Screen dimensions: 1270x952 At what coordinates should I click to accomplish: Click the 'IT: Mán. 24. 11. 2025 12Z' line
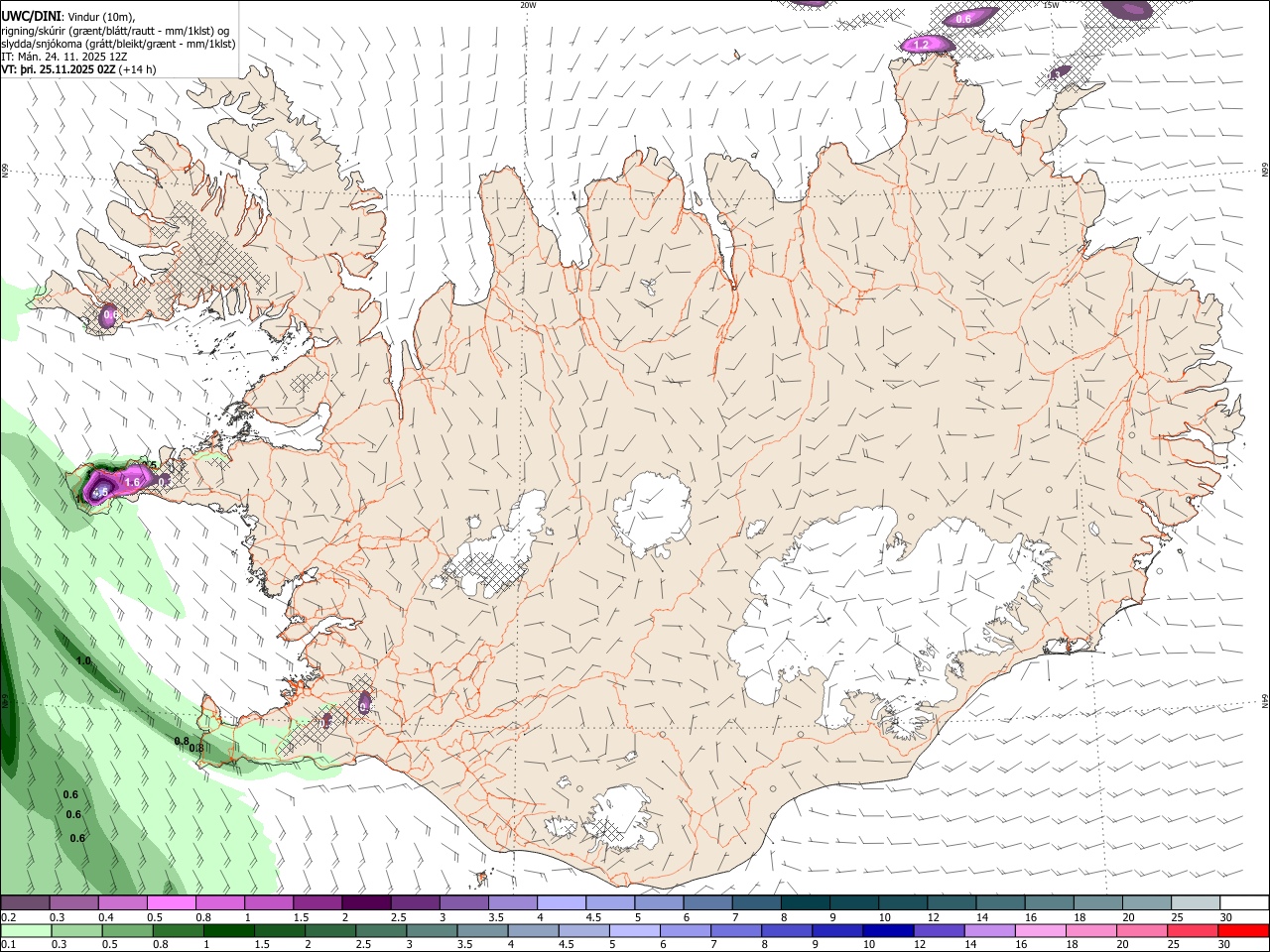click(64, 57)
